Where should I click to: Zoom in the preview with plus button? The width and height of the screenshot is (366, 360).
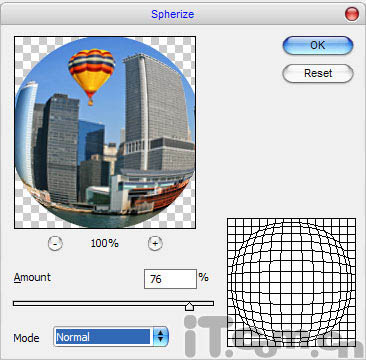point(155,244)
